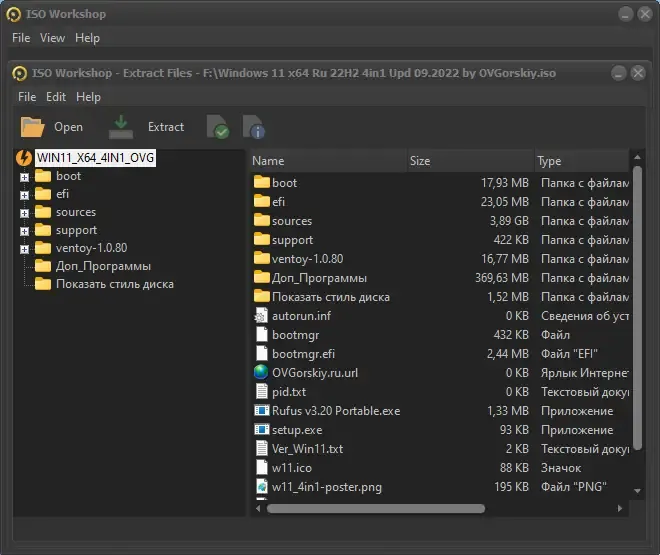
Task: Click the scroll down arrow of file list
Action: tap(637, 491)
